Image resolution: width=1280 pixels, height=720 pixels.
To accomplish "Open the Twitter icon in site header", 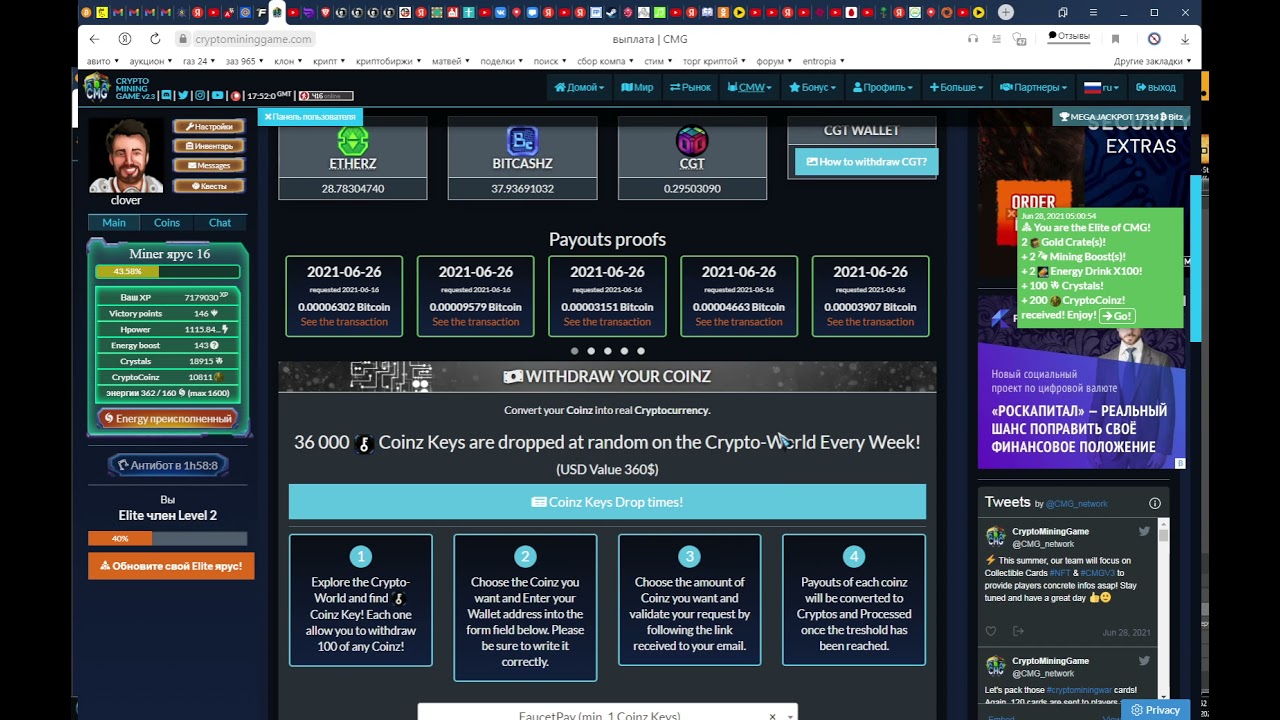I will [x=183, y=95].
